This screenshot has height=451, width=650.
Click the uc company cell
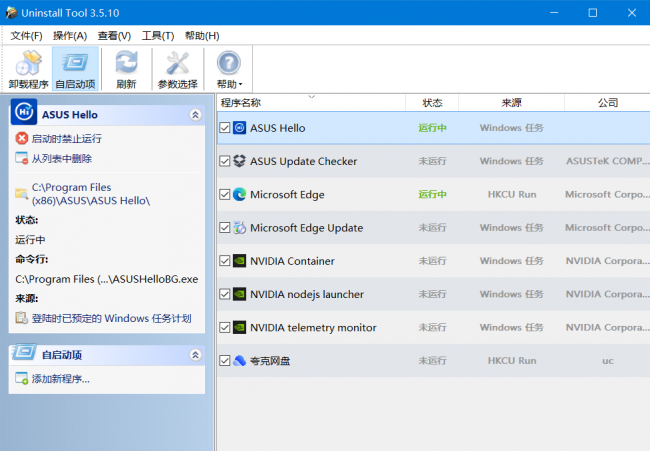[608, 361]
